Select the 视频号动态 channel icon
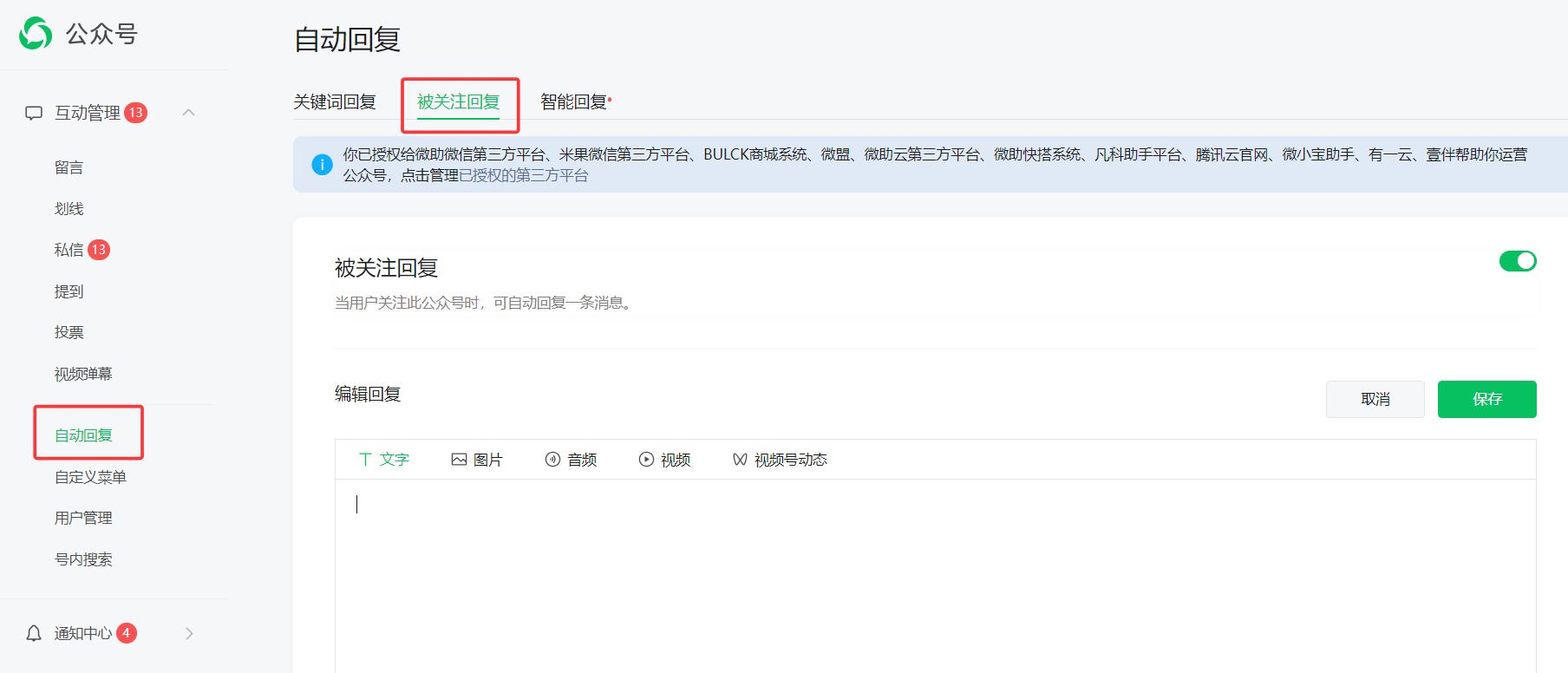The height and width of the screenshot is (673, 1568). 740,460
